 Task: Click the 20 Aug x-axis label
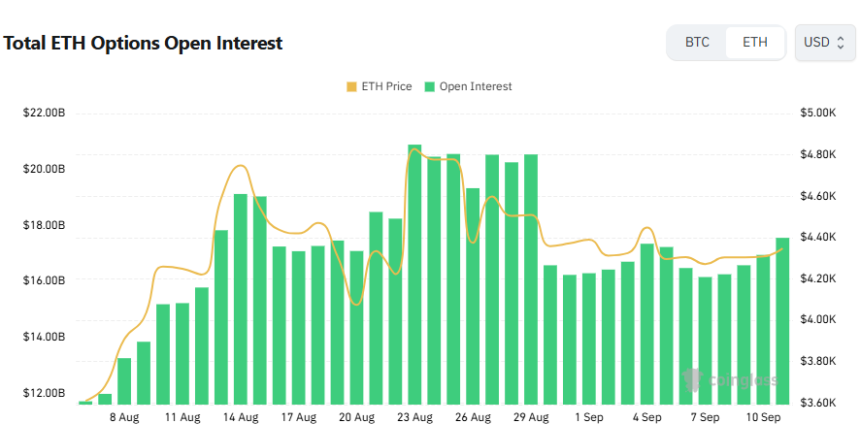357,417
